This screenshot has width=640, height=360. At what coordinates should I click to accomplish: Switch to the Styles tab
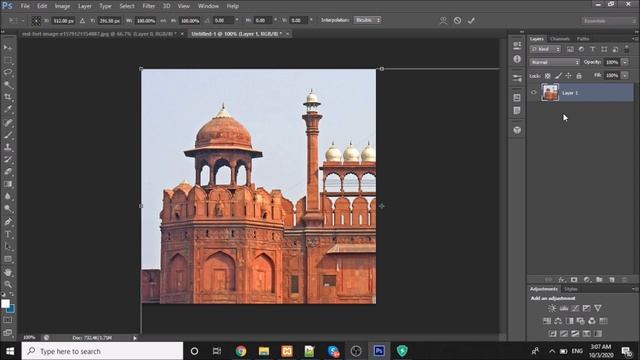click(571, 289)
